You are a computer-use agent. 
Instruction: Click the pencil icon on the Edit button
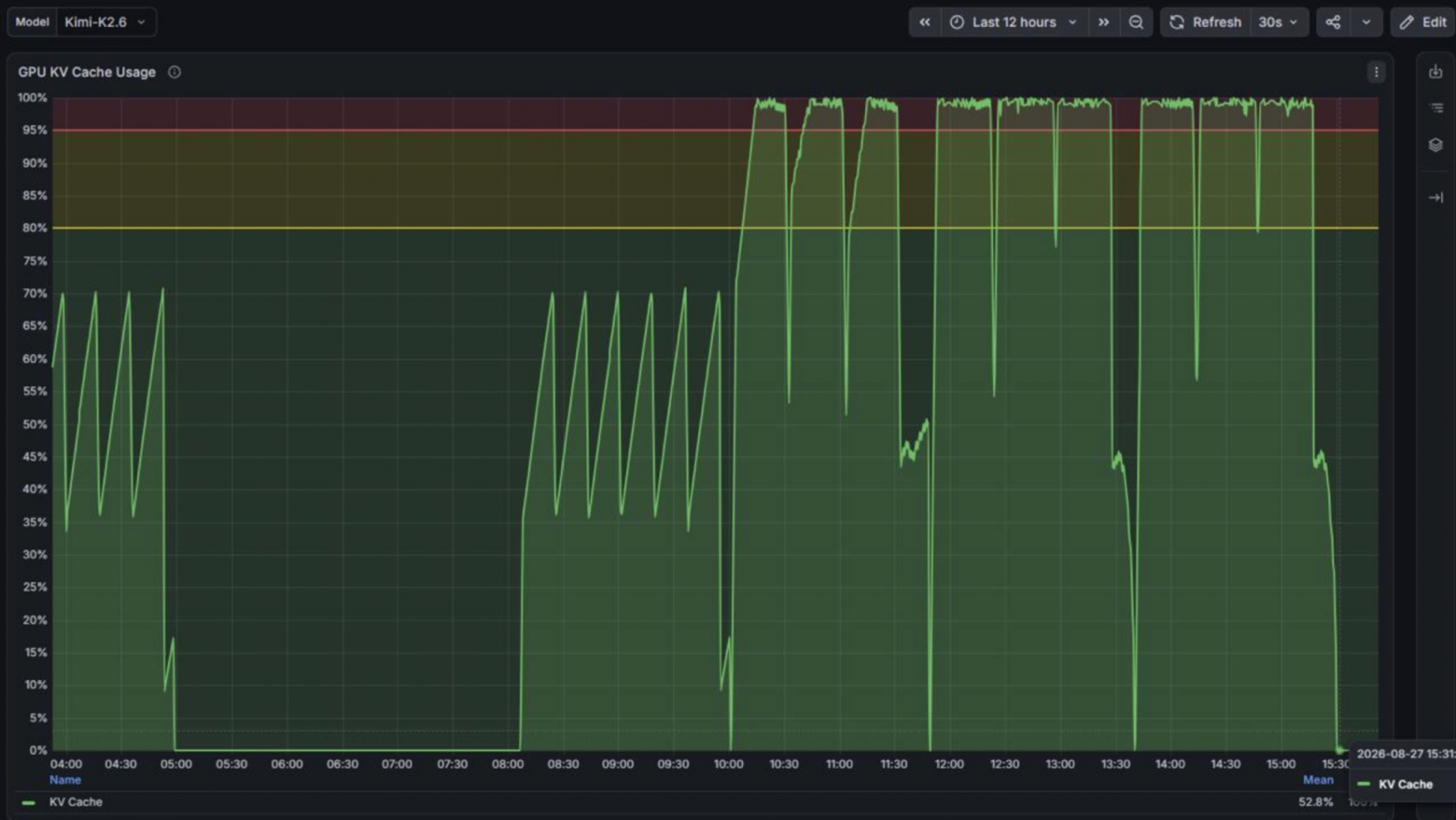pyautogui.click(x=1407, y=21)
